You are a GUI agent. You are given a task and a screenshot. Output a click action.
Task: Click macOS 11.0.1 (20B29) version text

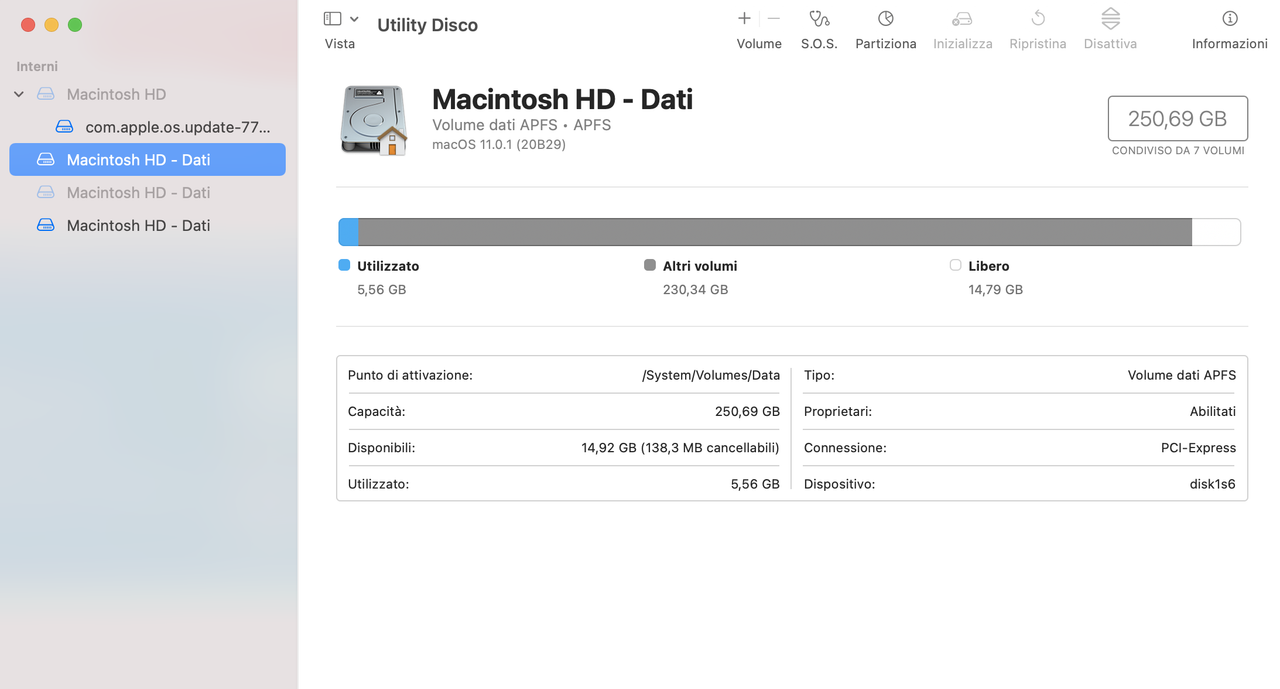pyautogui.click(x=499, y=144)
